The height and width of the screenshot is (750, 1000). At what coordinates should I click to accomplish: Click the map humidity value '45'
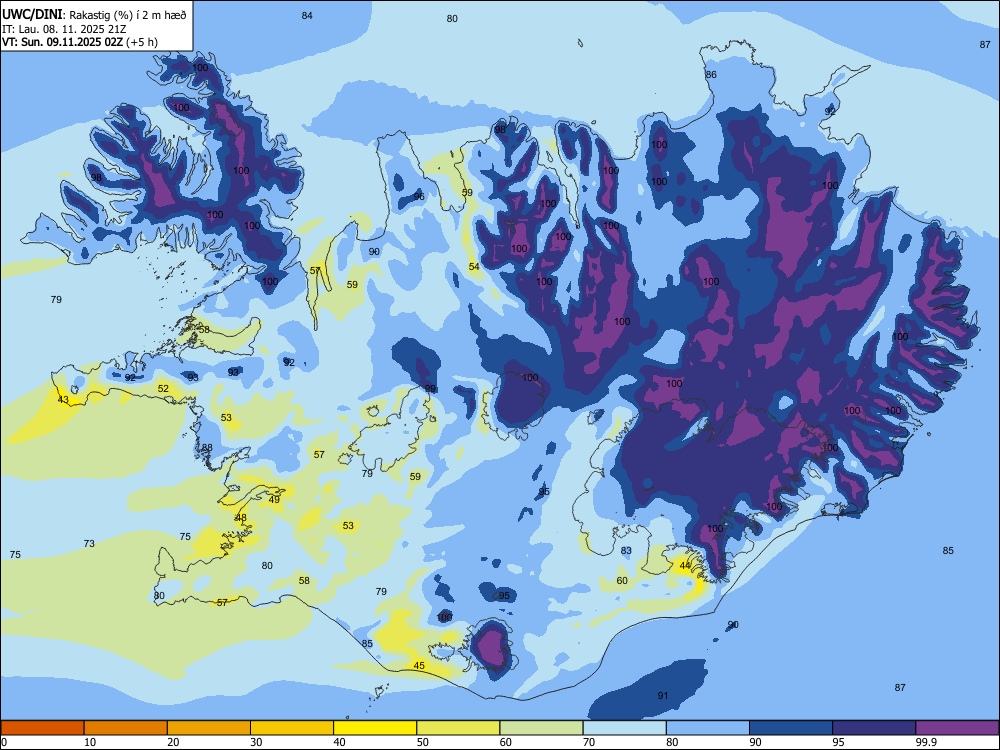419,666
